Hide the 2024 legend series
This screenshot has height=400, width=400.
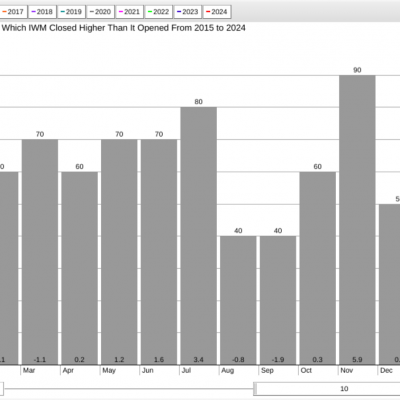[217, 12]
